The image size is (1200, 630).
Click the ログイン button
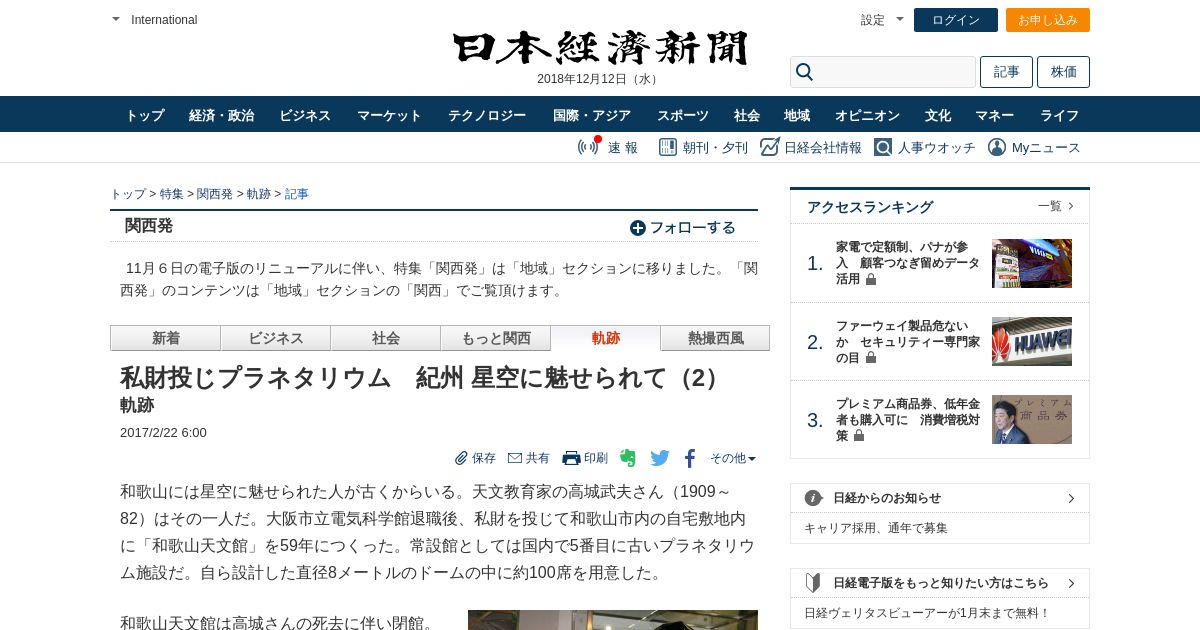(956, 20)
